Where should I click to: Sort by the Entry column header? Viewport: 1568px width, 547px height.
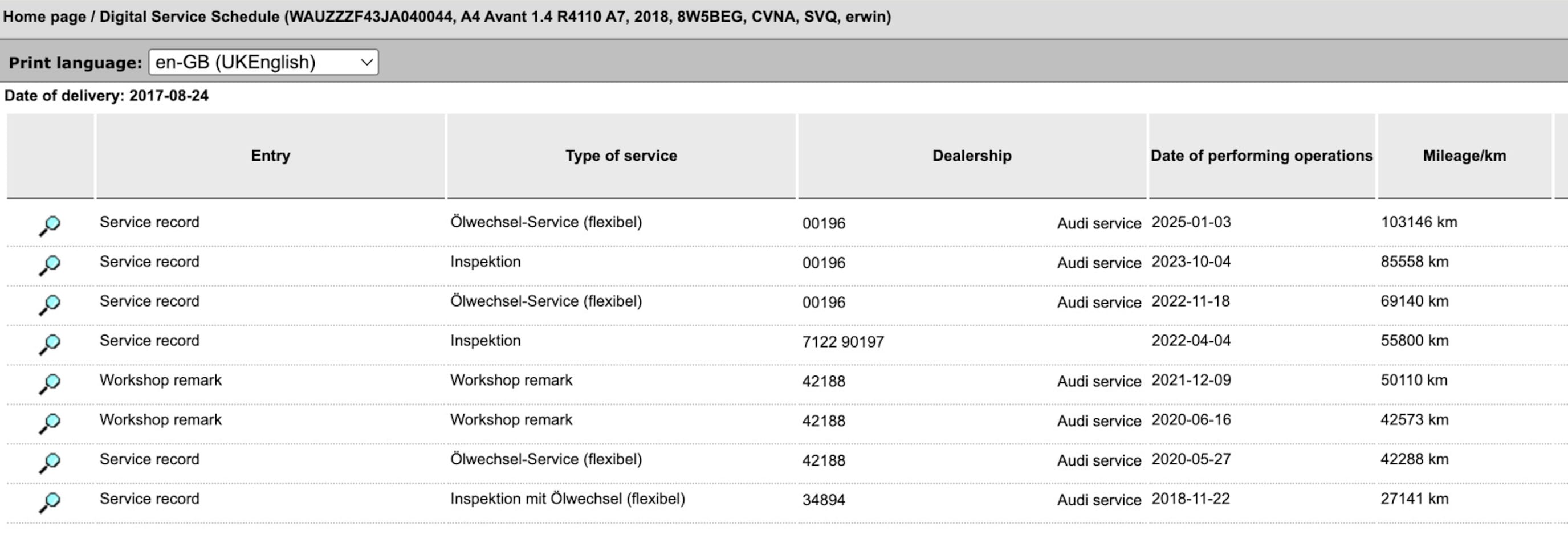coord(270,156)
